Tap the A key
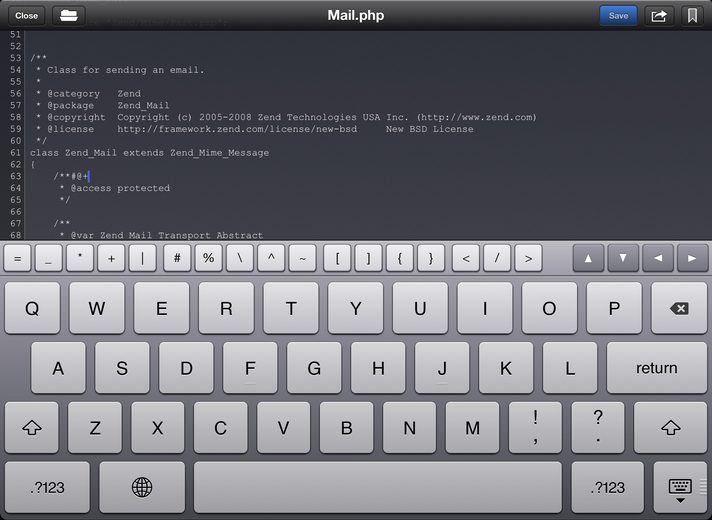712x520 pixels. (58, 367)
